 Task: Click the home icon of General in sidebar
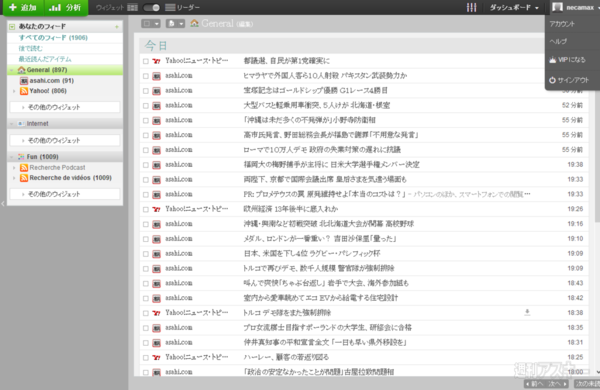[x=21, y=70]
